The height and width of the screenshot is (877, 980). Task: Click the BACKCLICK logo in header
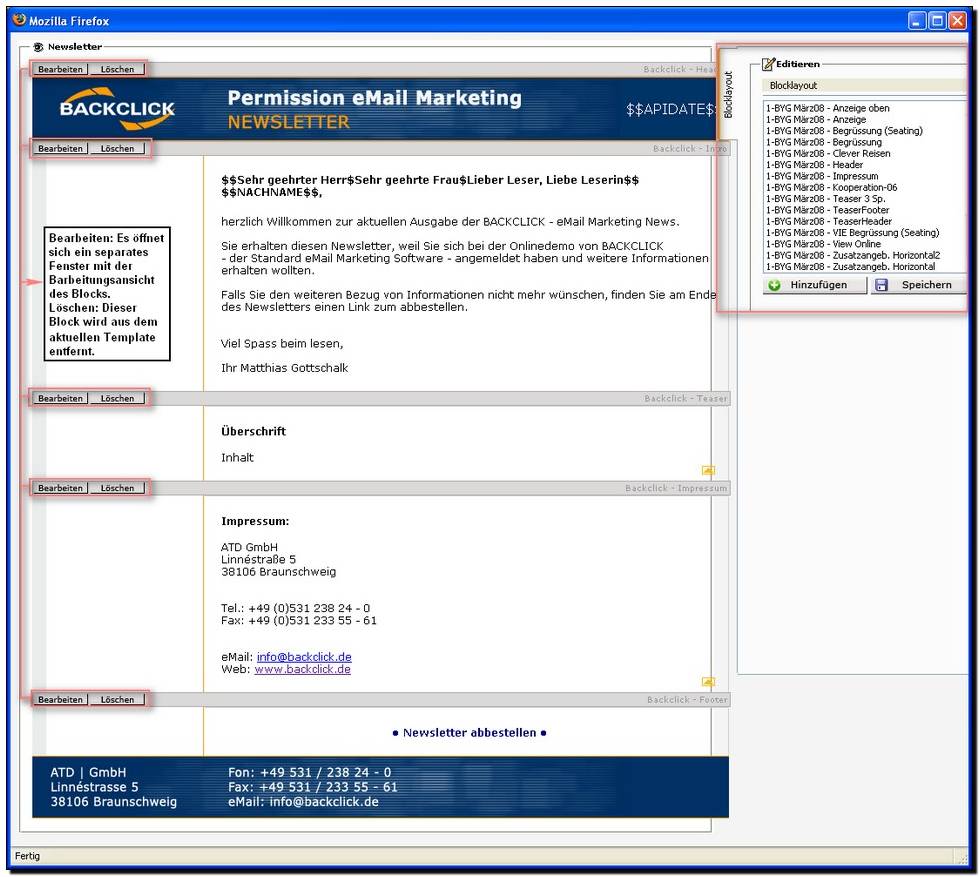click(118, 109)
